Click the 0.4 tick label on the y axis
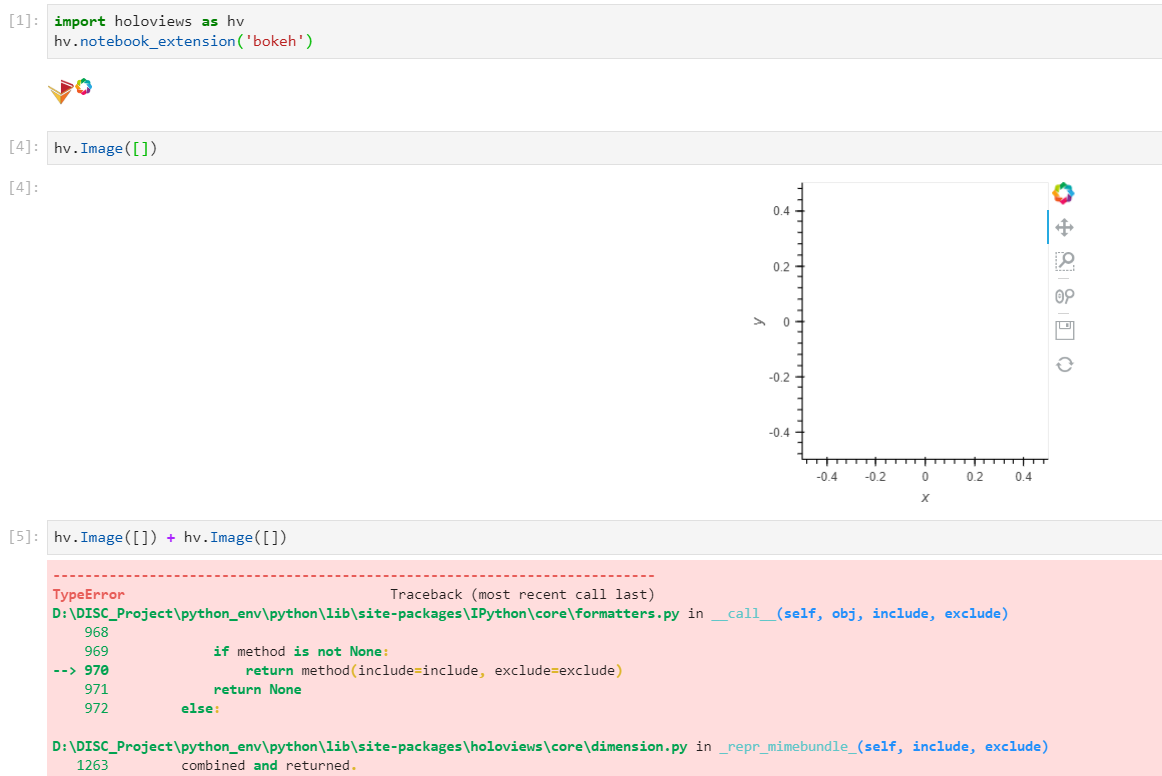This screenshot has width=1162, height=776. [x=781, y=211]
